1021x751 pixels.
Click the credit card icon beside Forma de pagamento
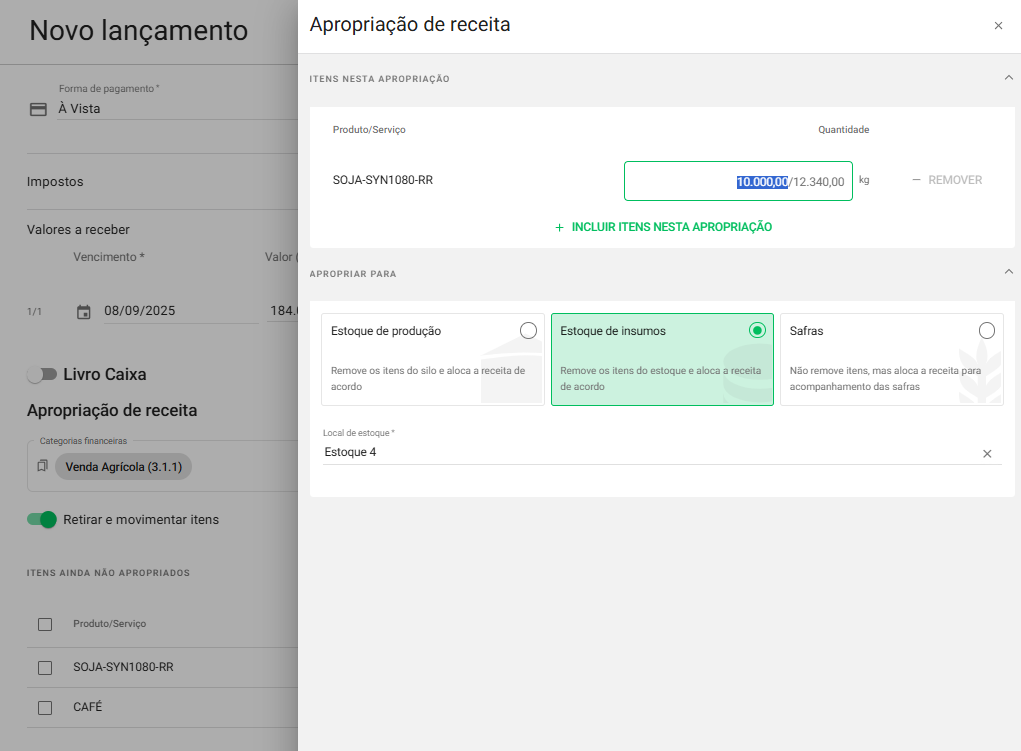pos(38,109)
